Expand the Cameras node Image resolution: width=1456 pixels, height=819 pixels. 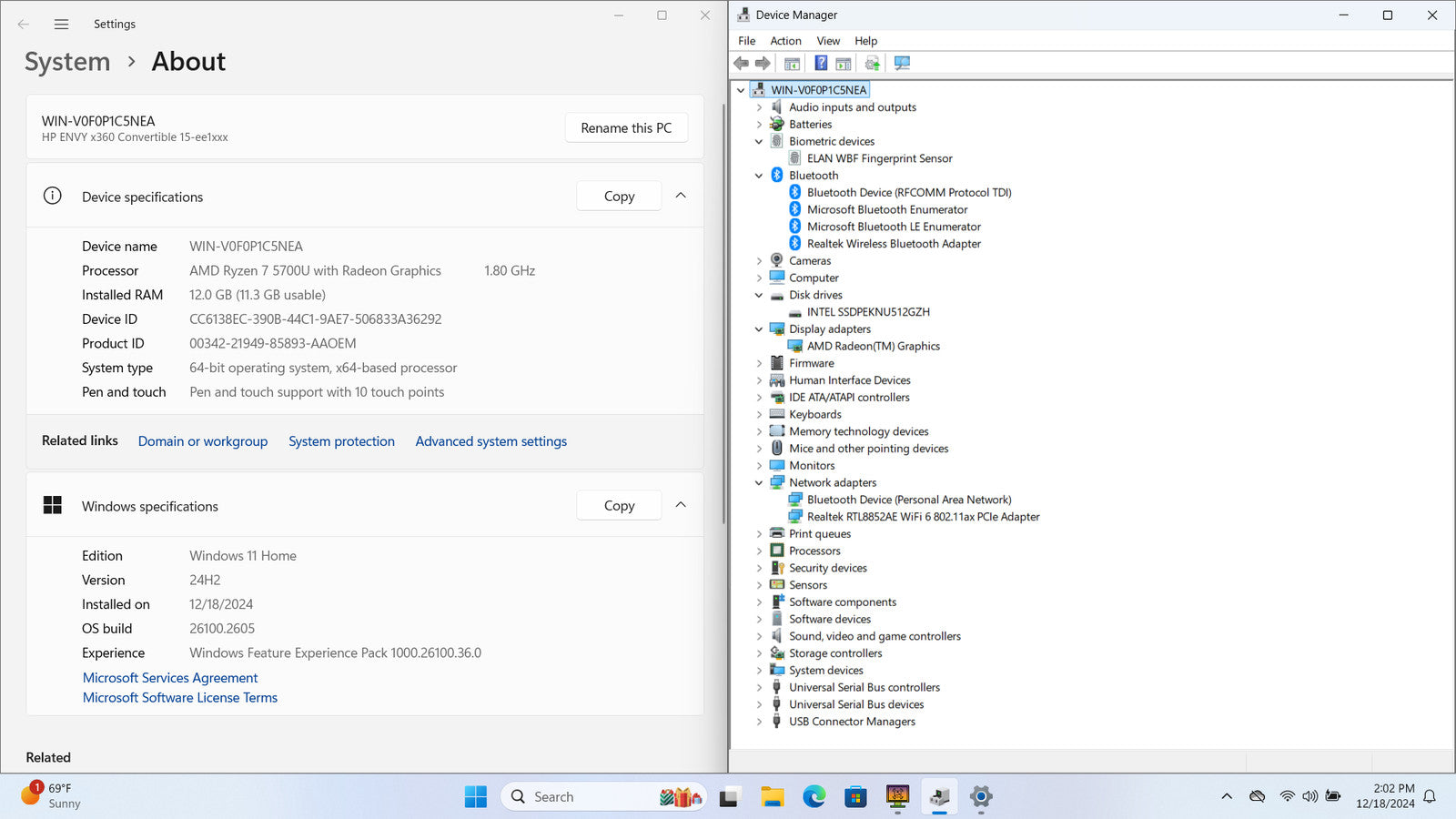(x=759, y=261)
